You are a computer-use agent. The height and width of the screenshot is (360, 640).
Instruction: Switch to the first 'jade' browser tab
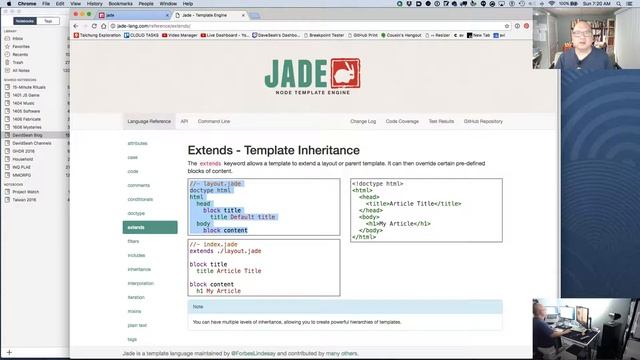[x=133, y=15]
